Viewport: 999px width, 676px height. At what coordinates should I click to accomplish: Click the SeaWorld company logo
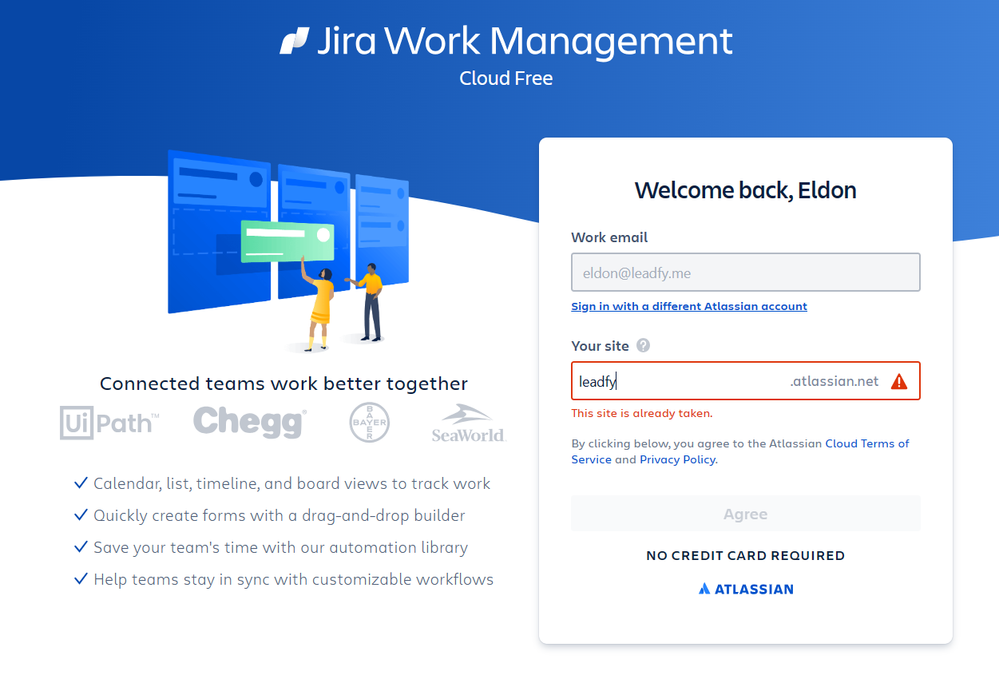468,423
